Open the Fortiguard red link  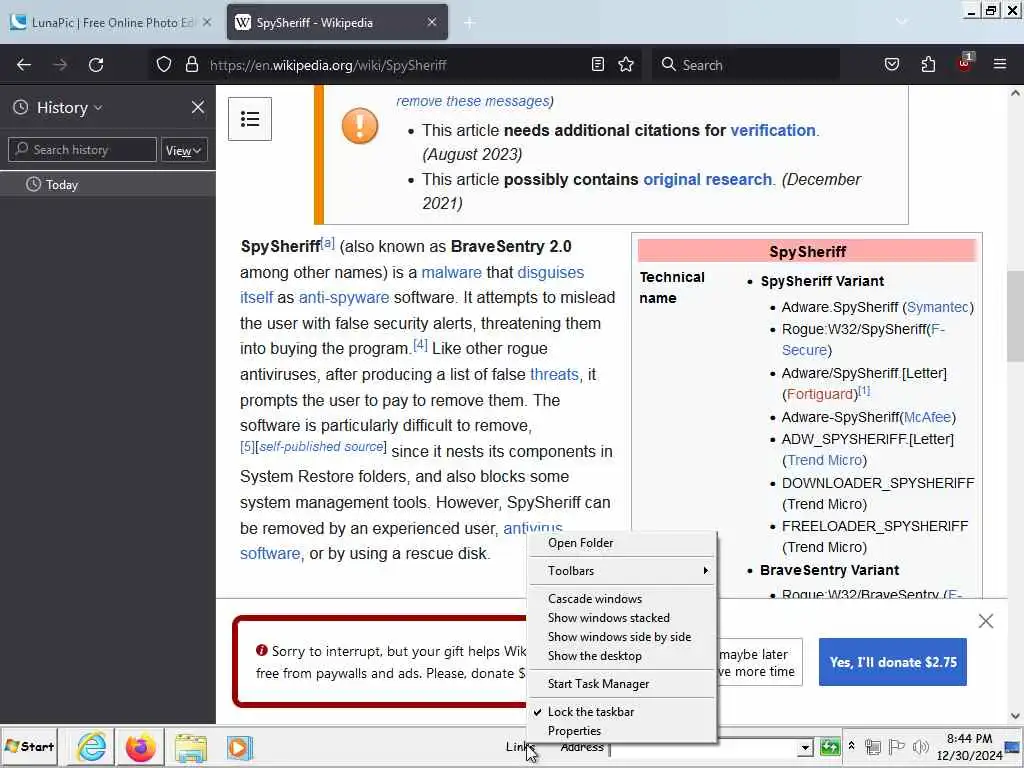tap(820, 394)
